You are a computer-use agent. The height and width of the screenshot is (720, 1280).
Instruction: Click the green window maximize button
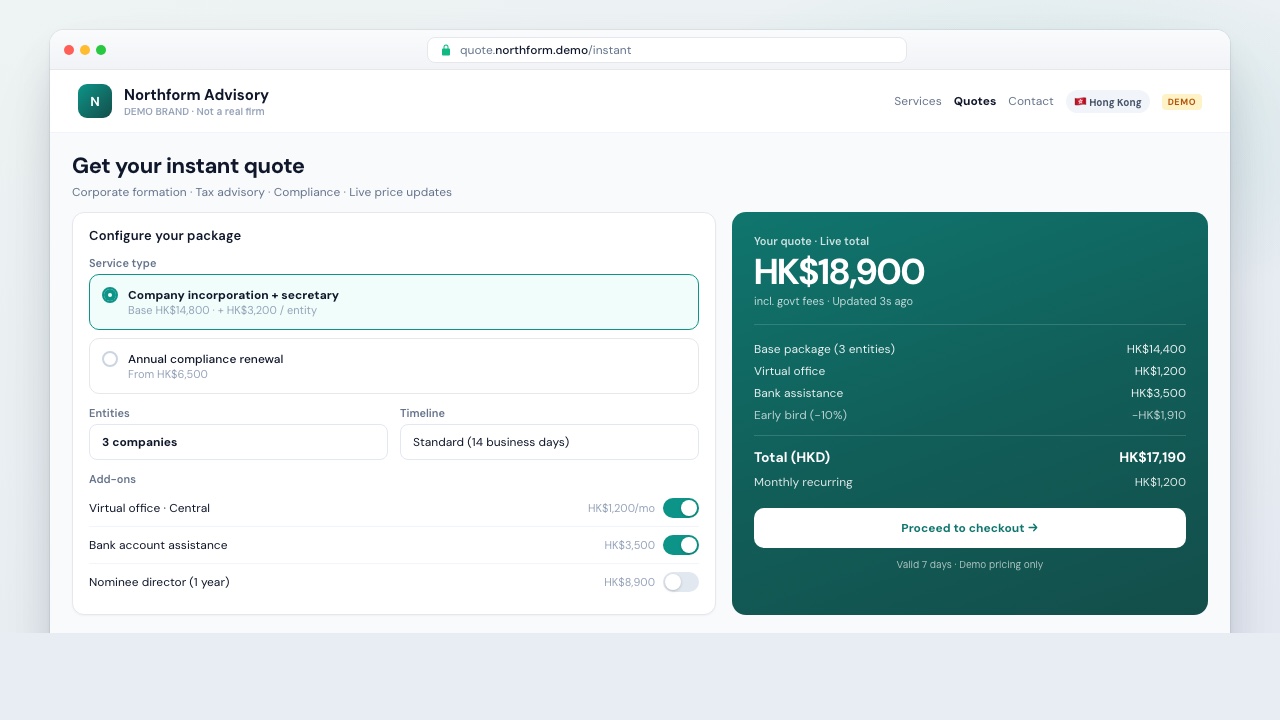click(x=101, y=50)
